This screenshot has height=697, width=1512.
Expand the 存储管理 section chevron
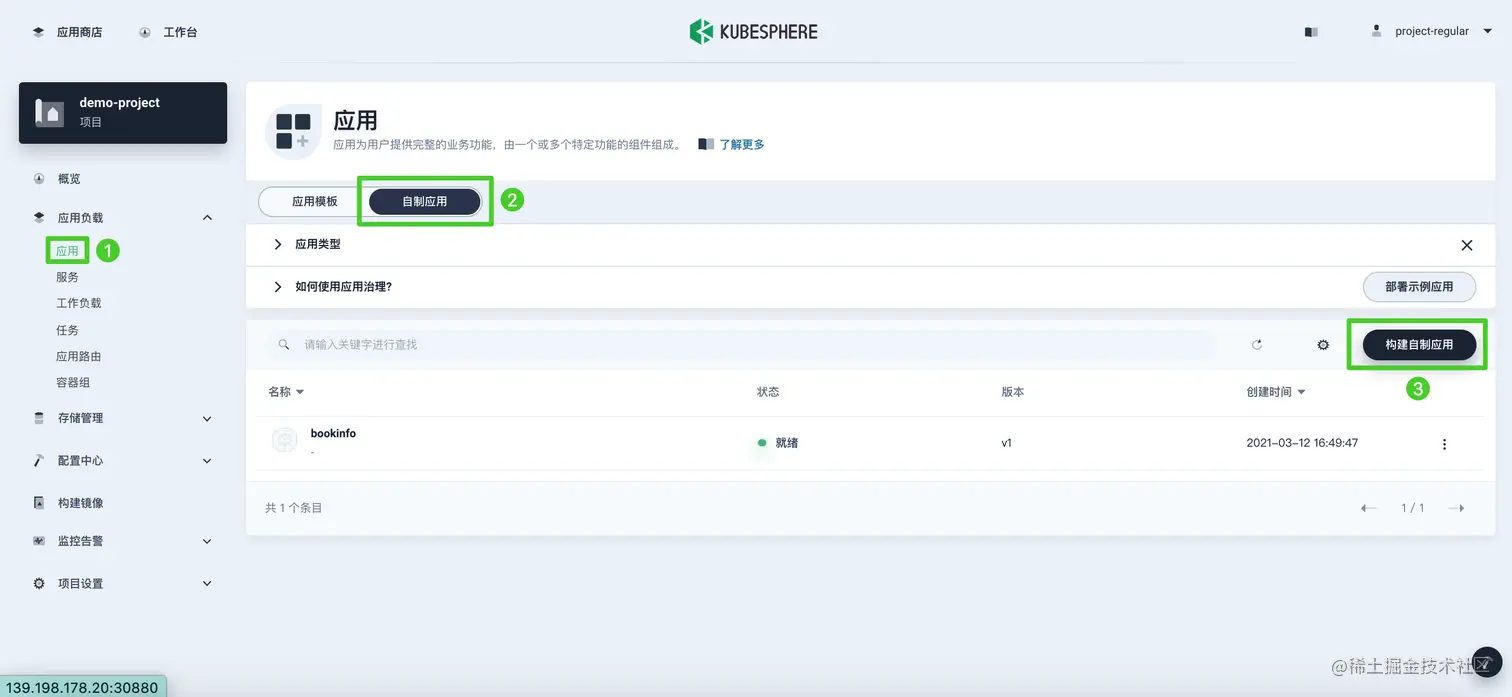pyautogui.click(x=207, y=419)
